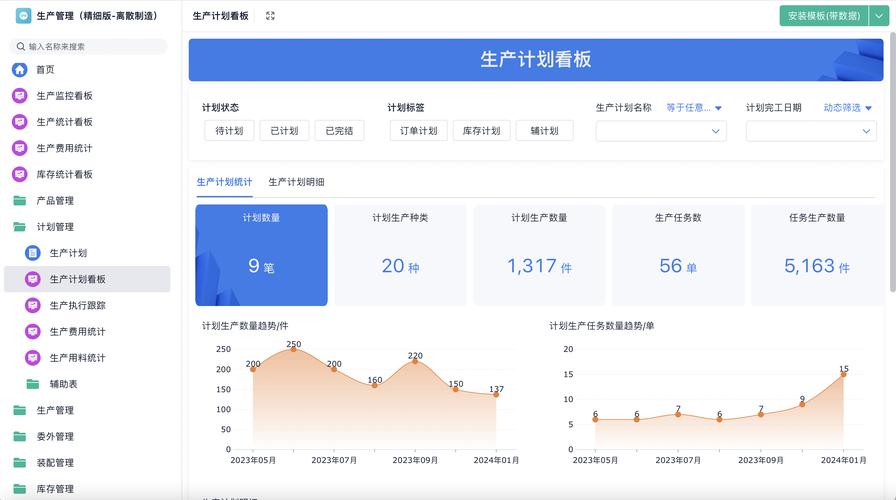Click the 计划生产数量趋势/件 chart title

[245, 326]
